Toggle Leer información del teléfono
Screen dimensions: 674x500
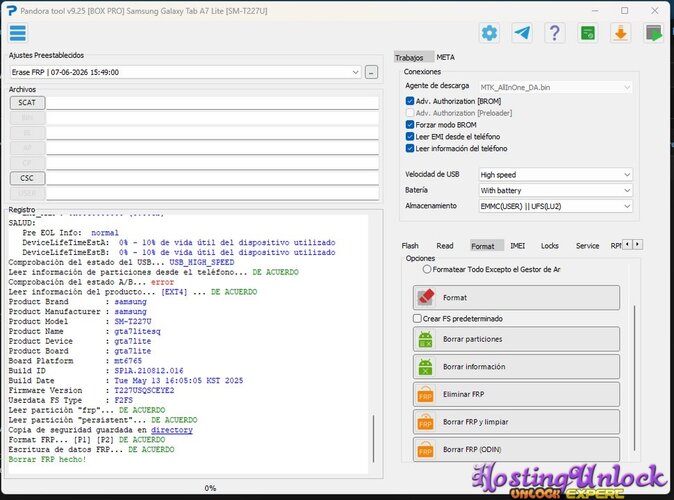pos(410,148)
